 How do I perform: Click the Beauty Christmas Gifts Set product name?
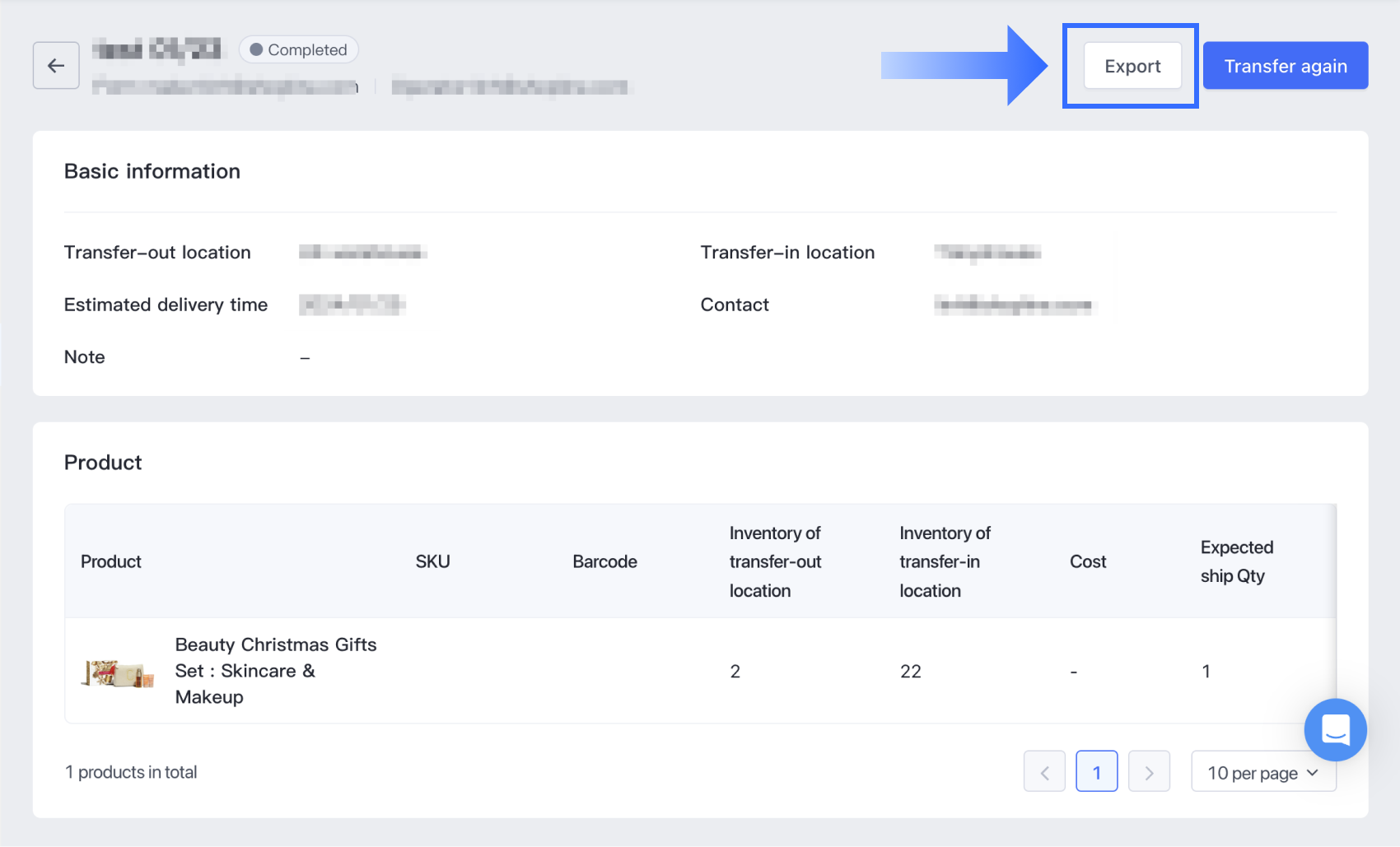(x=275, y=671)
